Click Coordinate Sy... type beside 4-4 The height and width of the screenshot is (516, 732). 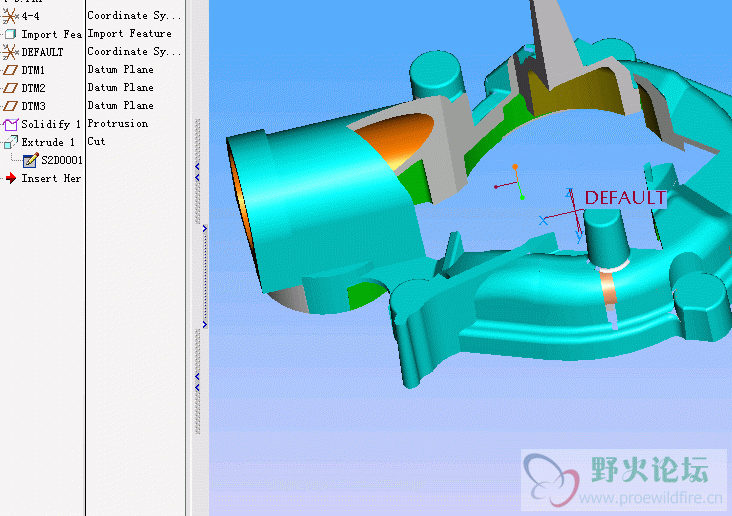(134, 16)
